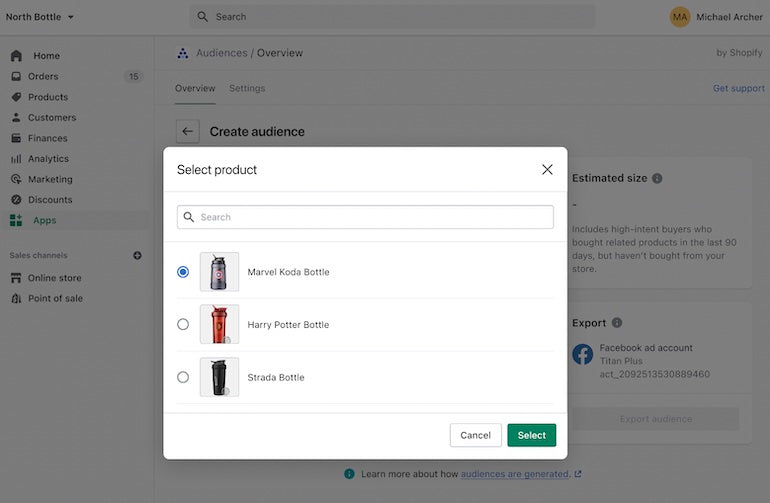Click the Estimated size info icon
This screenshot has width=770, height=503.
(x=657, y=179)
